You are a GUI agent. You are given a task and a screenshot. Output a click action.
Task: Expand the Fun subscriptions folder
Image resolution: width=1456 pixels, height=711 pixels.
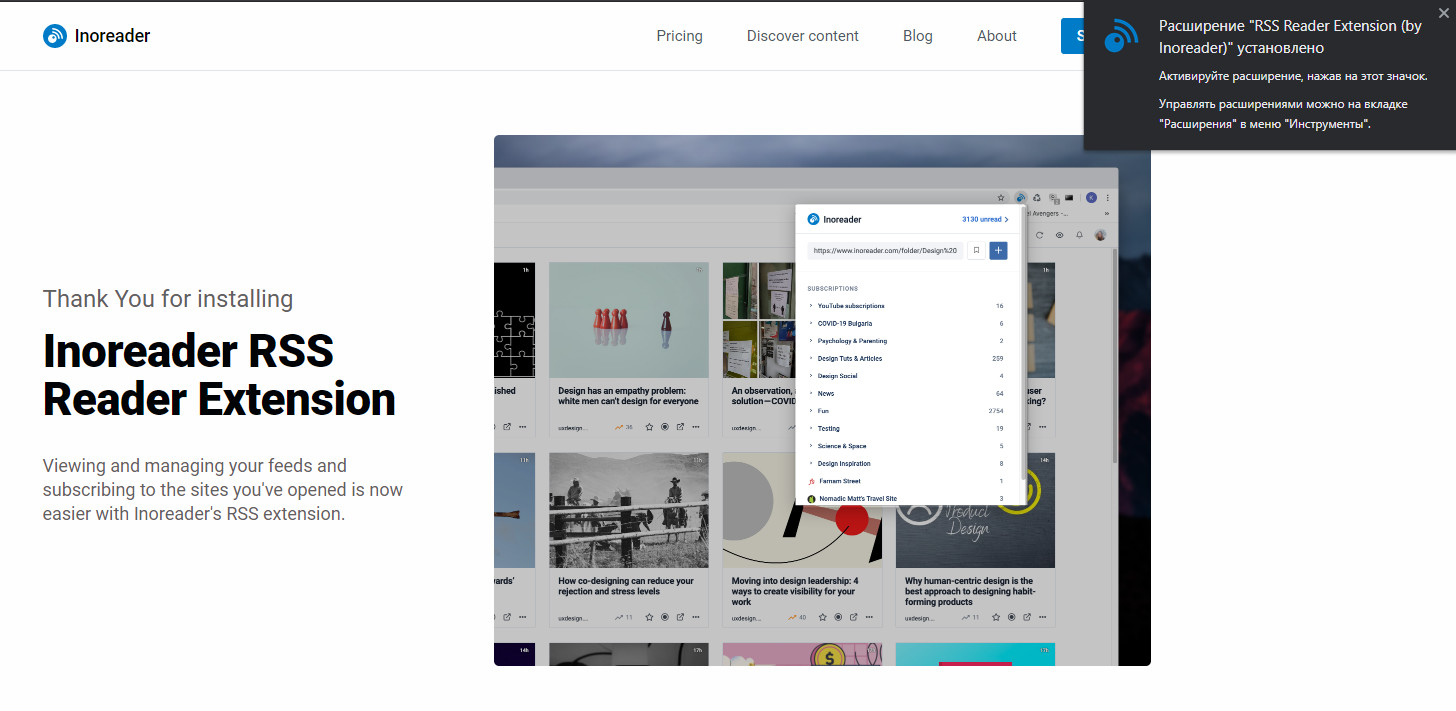[812, 410]
